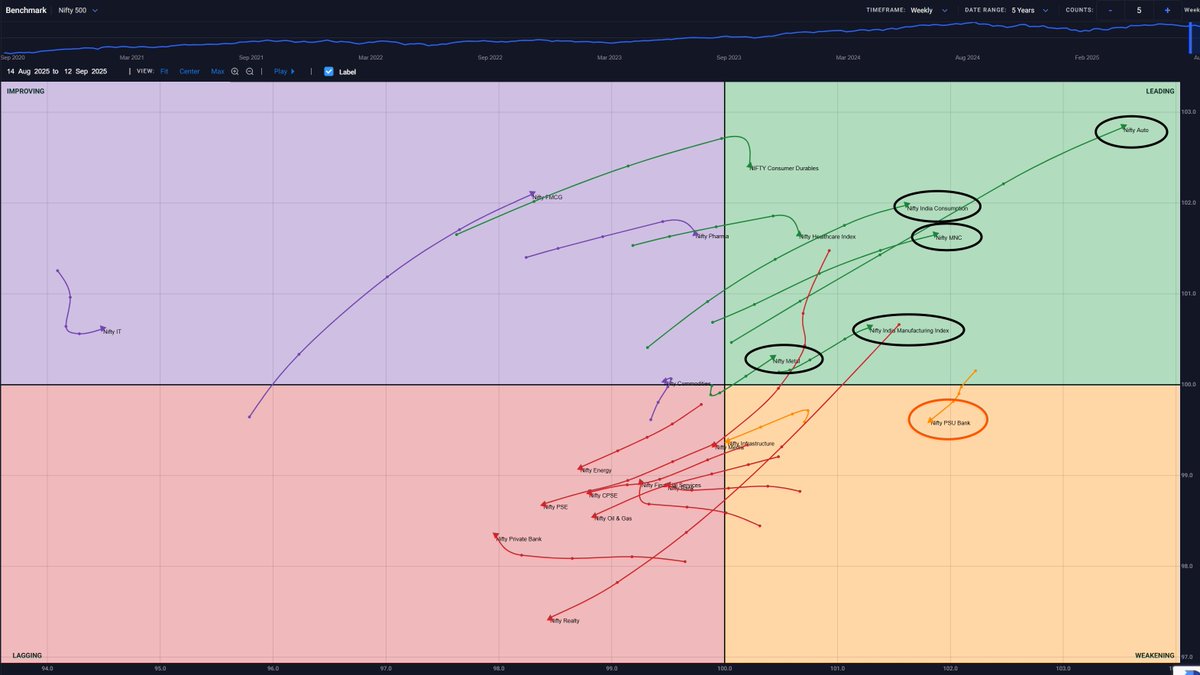Open the Weekly timeframe dropdown
Image resolution: width=1200 pixels, height=675 pixels.
pos(928,10)
